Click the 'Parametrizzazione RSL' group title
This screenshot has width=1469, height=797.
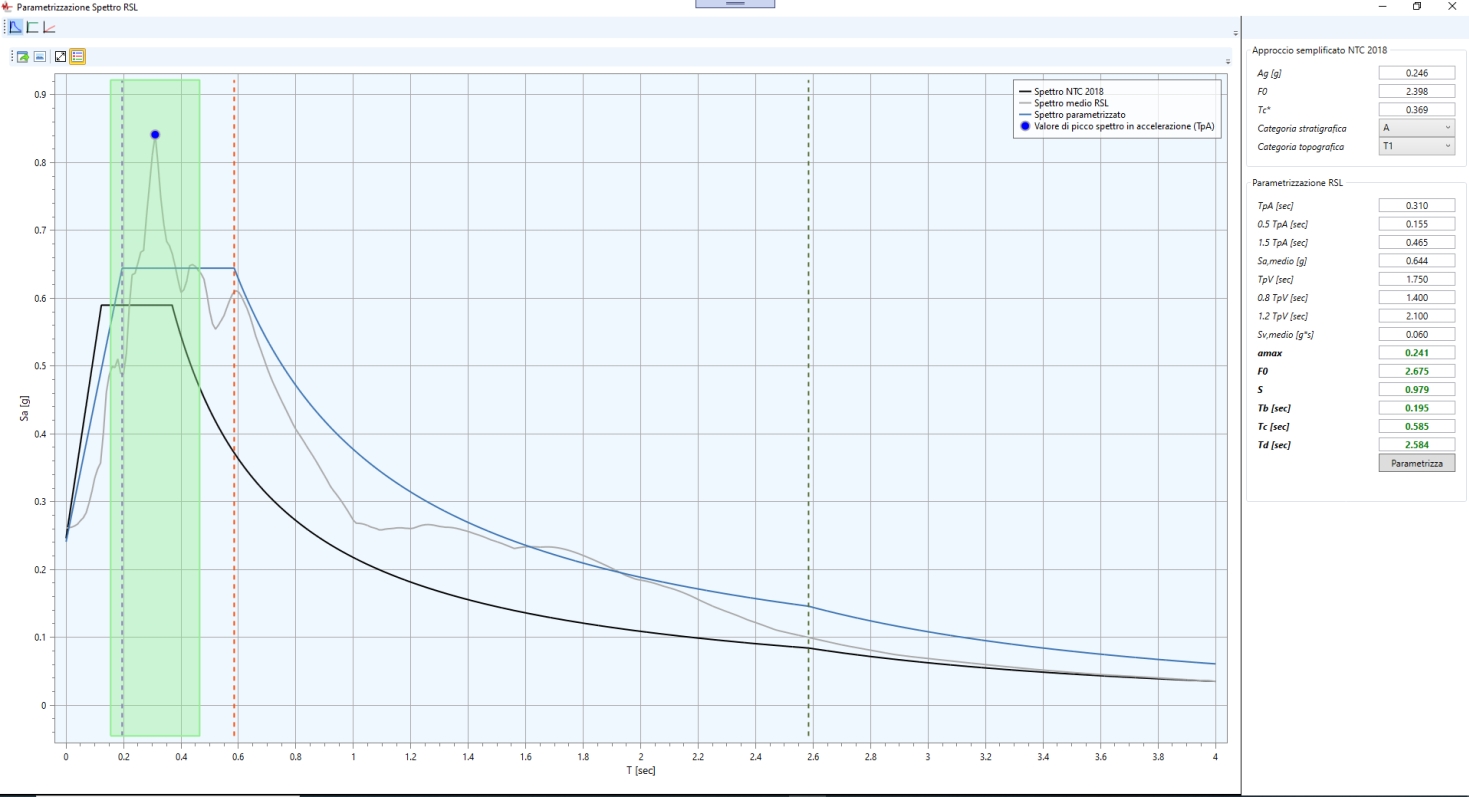[1297, 183]
